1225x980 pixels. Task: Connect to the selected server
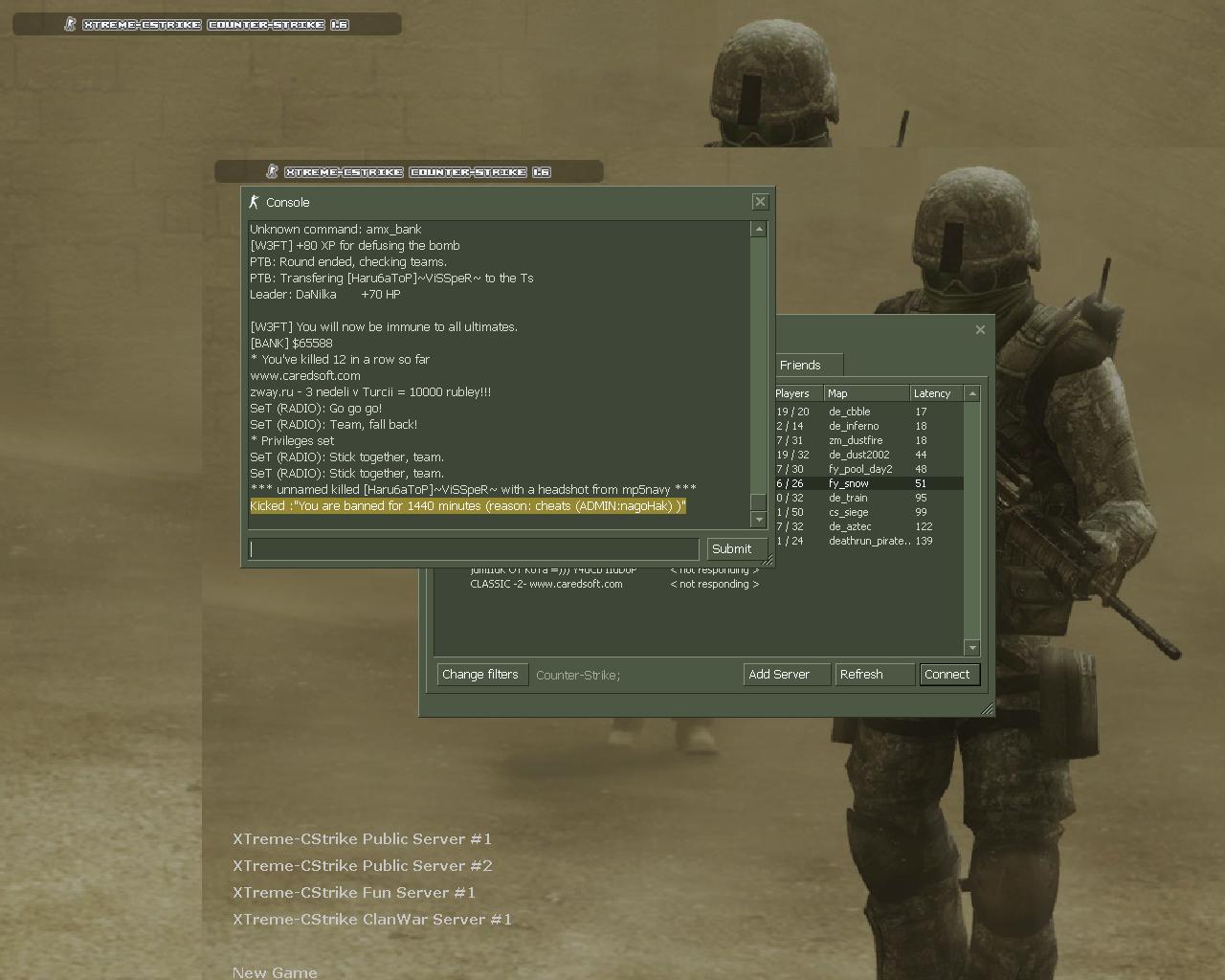click(947, 675)
